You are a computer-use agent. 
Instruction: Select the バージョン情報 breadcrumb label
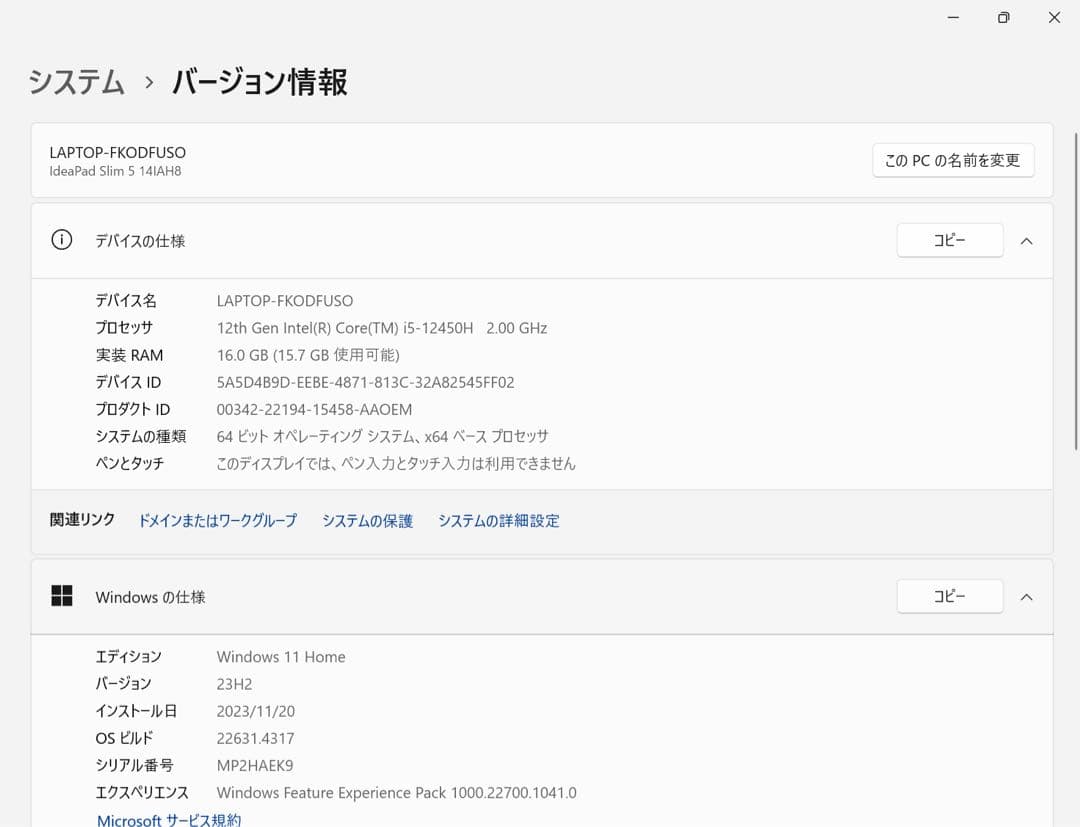[x=258, y=83]
